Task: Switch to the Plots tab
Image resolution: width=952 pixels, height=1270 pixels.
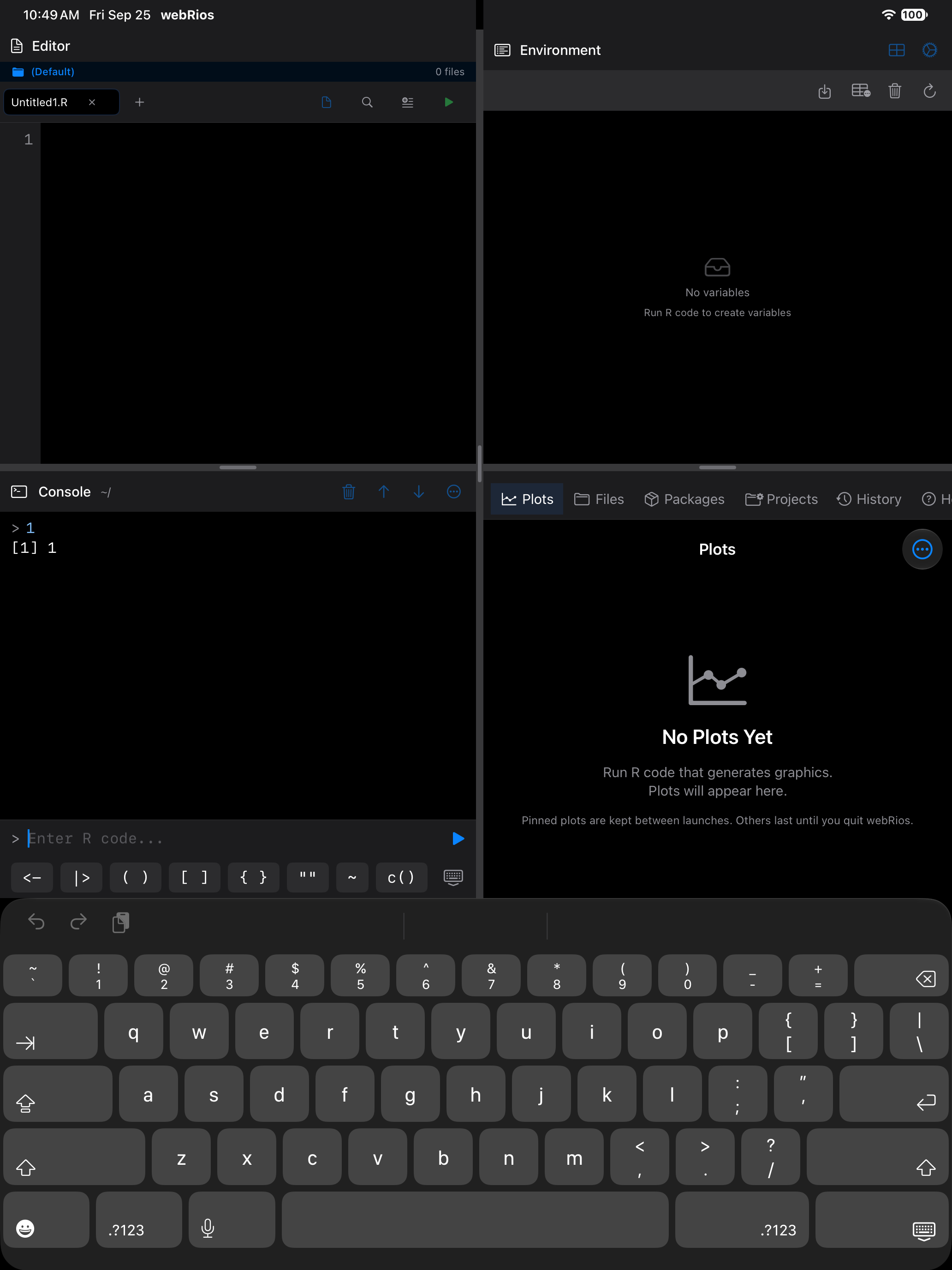Action: [x=527, y=499]
